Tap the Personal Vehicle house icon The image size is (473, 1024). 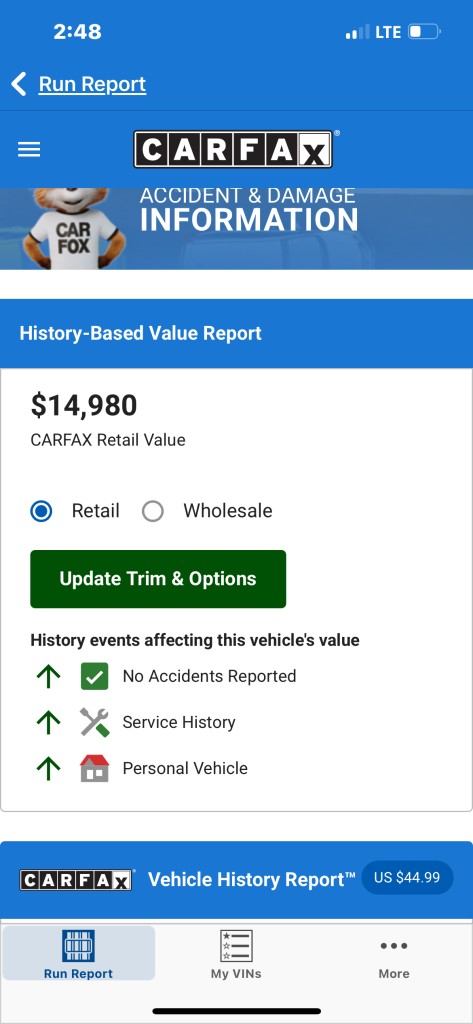click(95, 768)
